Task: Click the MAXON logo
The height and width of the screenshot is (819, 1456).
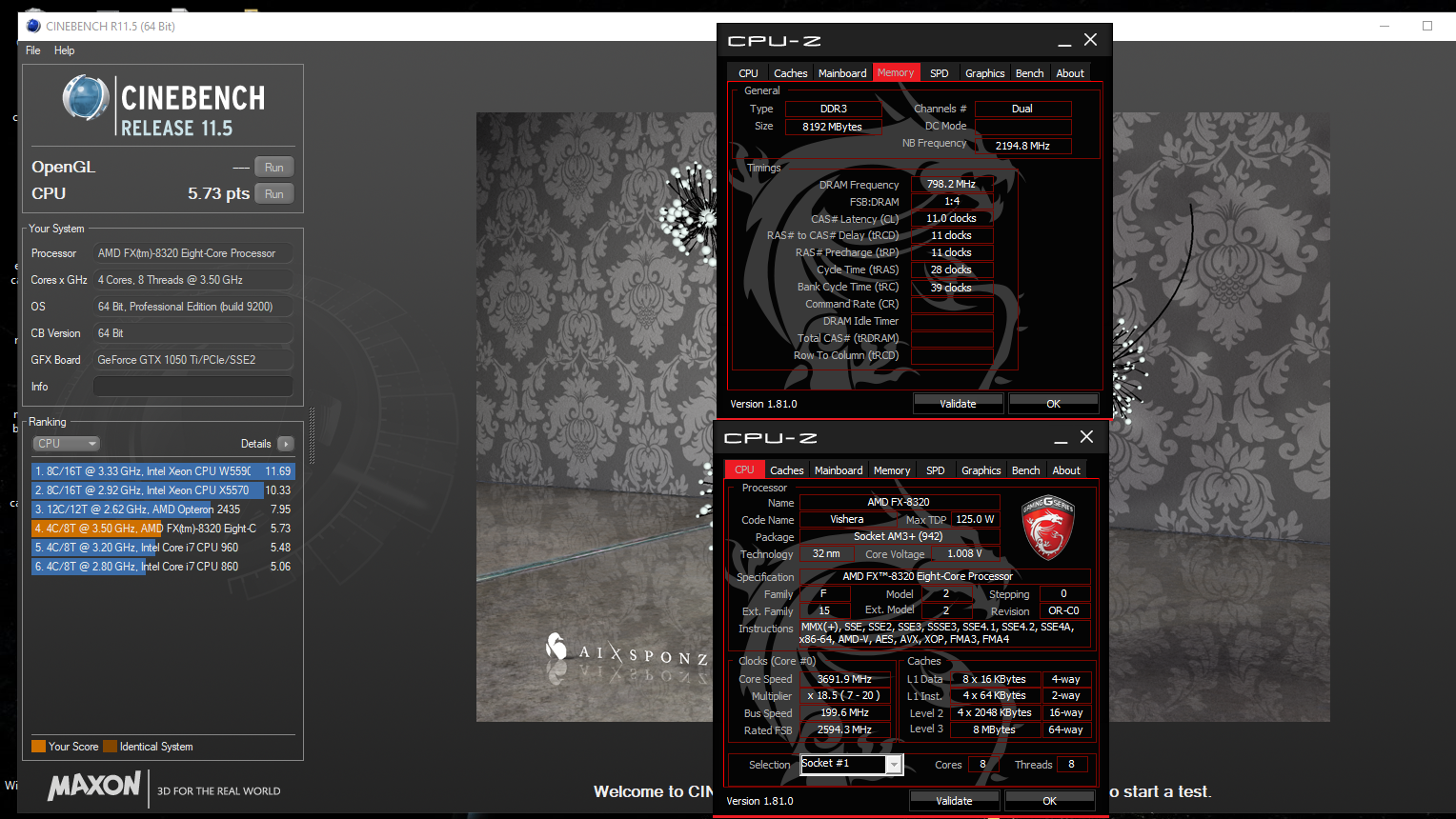Action: click(x=94, y=786)
